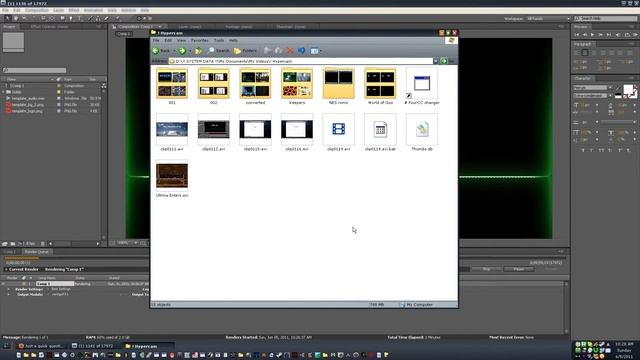Open the Back history dropdown arrow

coord(174,51)
